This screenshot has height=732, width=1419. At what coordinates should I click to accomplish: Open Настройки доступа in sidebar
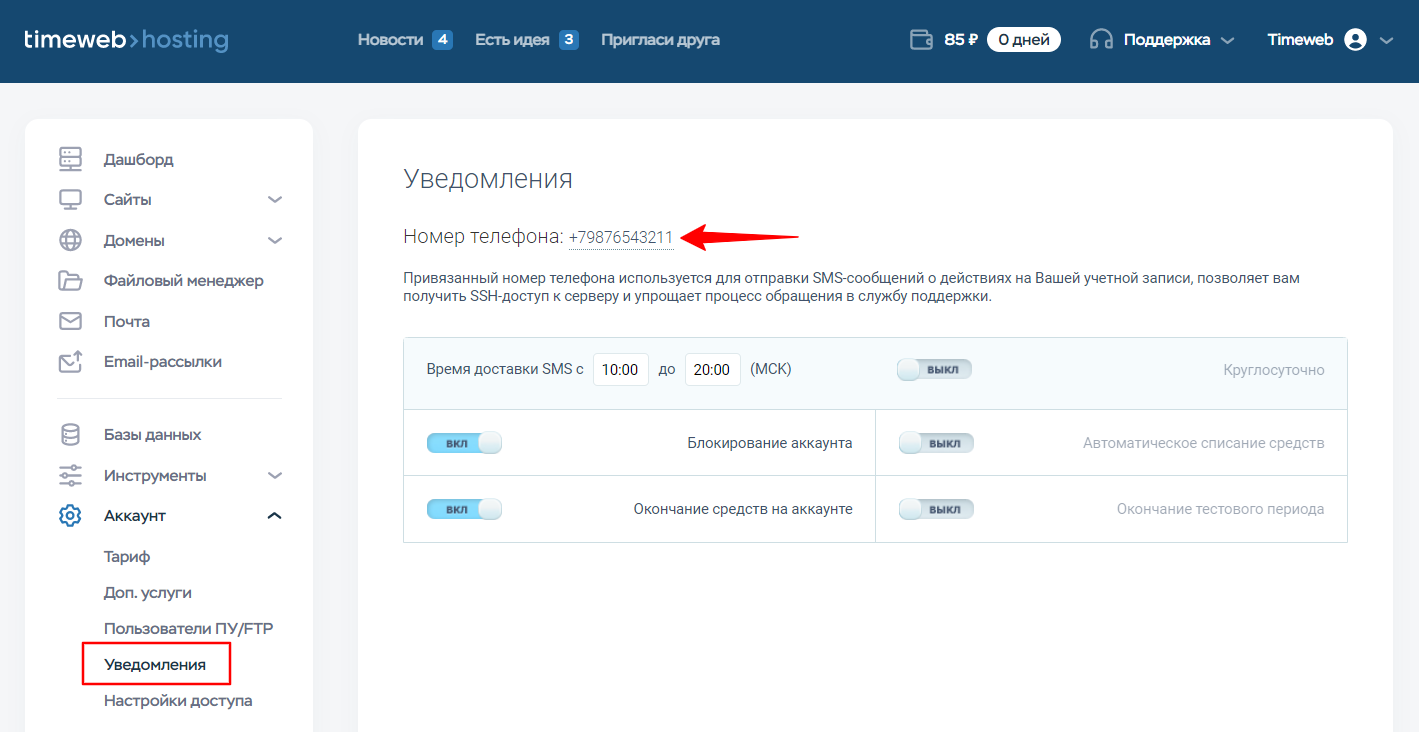point(178,701)
